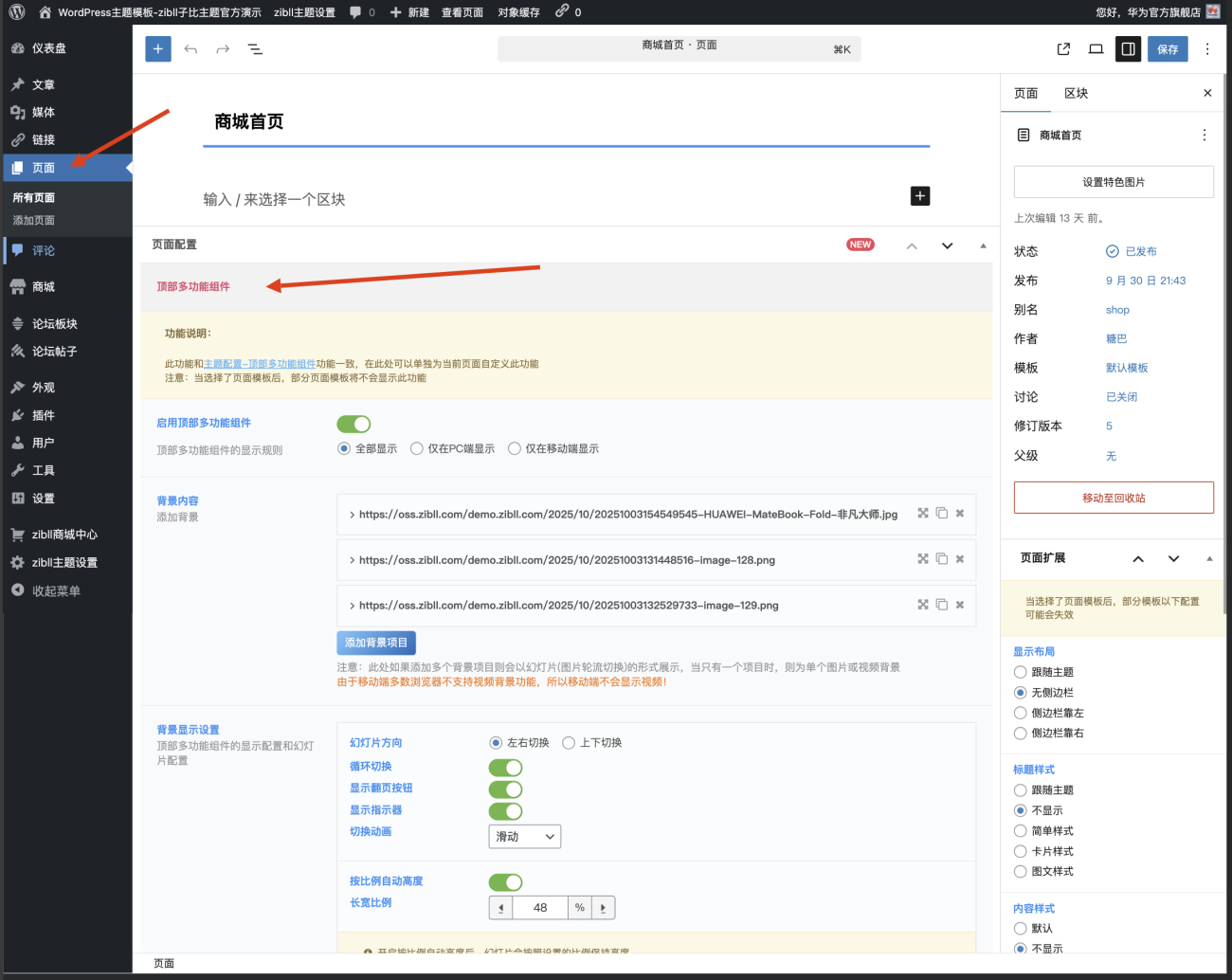Open the 切换动画 滑动 dropdown
Image resolution: width=1232 pixels, height=980 pixels.
tap(525, 837)
